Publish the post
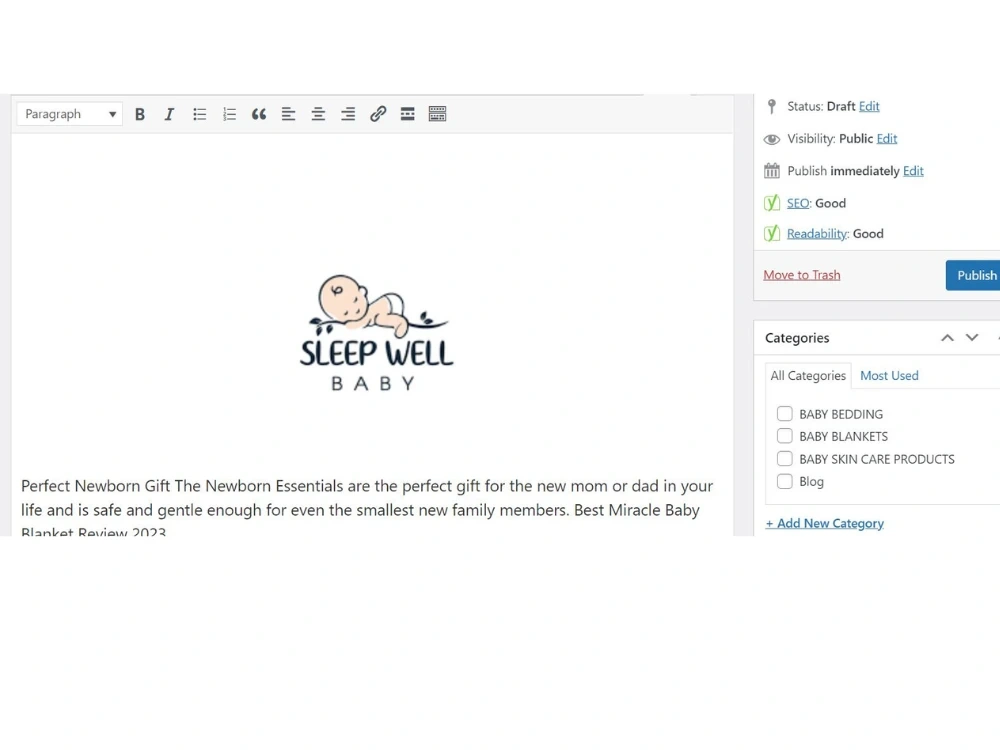1000x750 pixels. coord(974,276)
